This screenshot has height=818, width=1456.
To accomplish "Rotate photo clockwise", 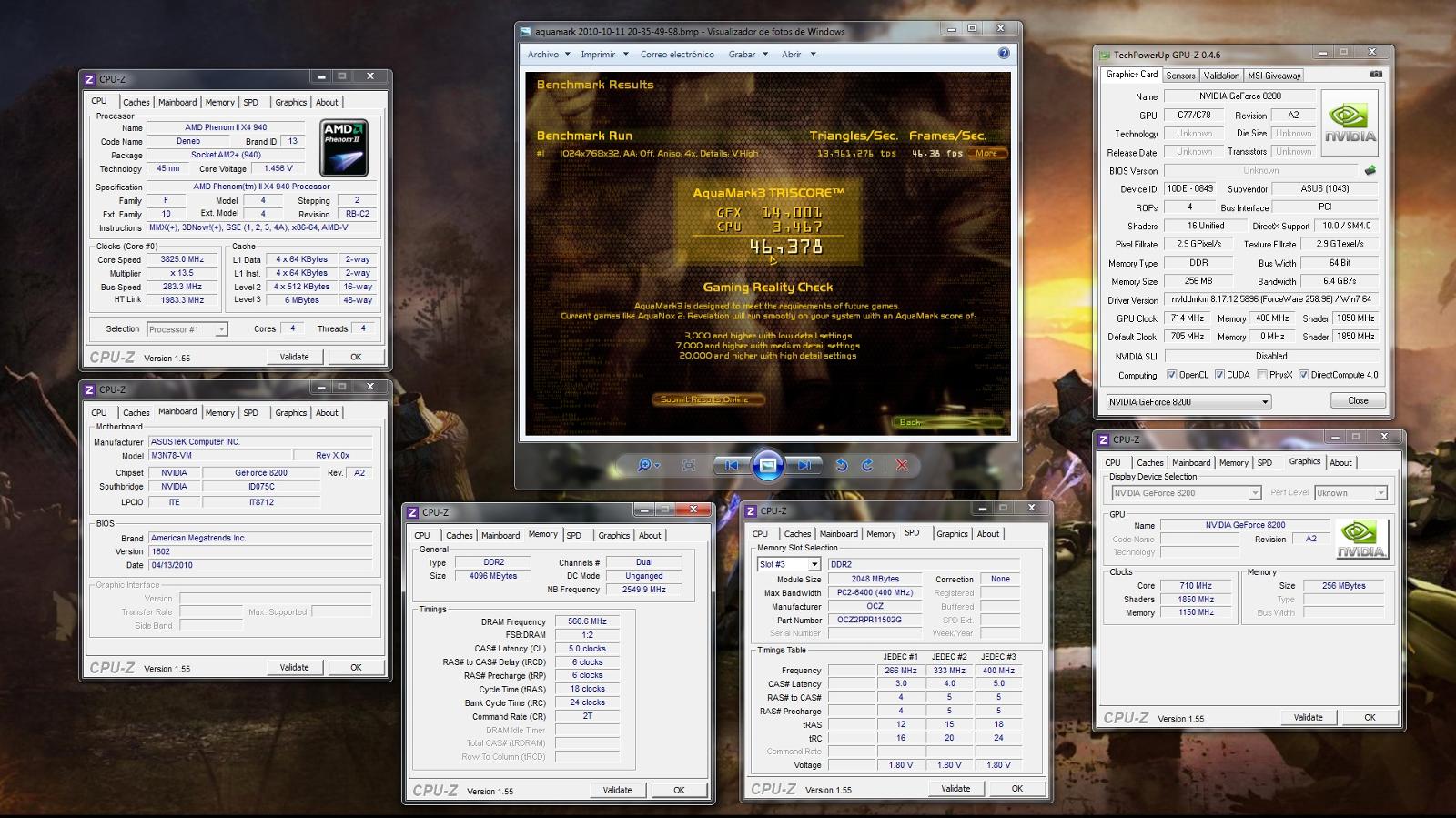I will point(867,465).
